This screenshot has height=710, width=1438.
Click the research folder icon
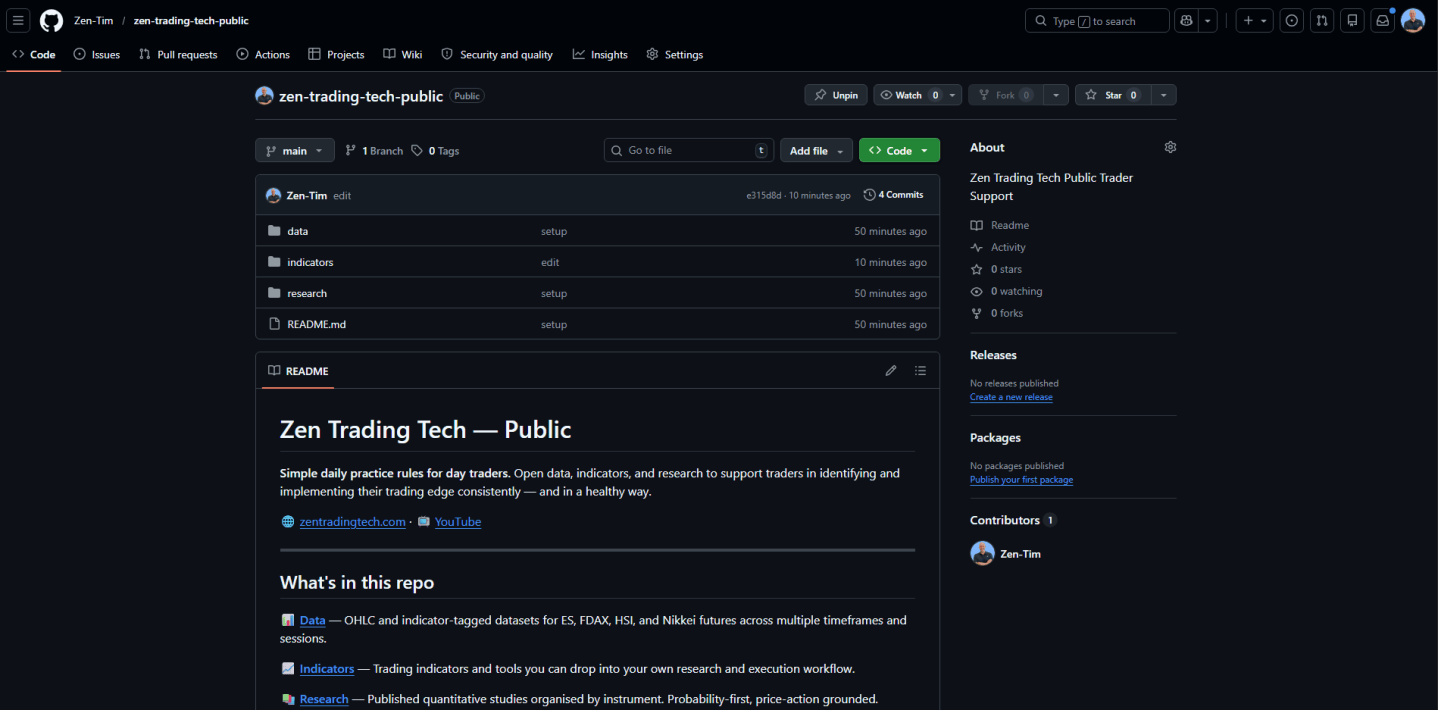pos(274,293)
